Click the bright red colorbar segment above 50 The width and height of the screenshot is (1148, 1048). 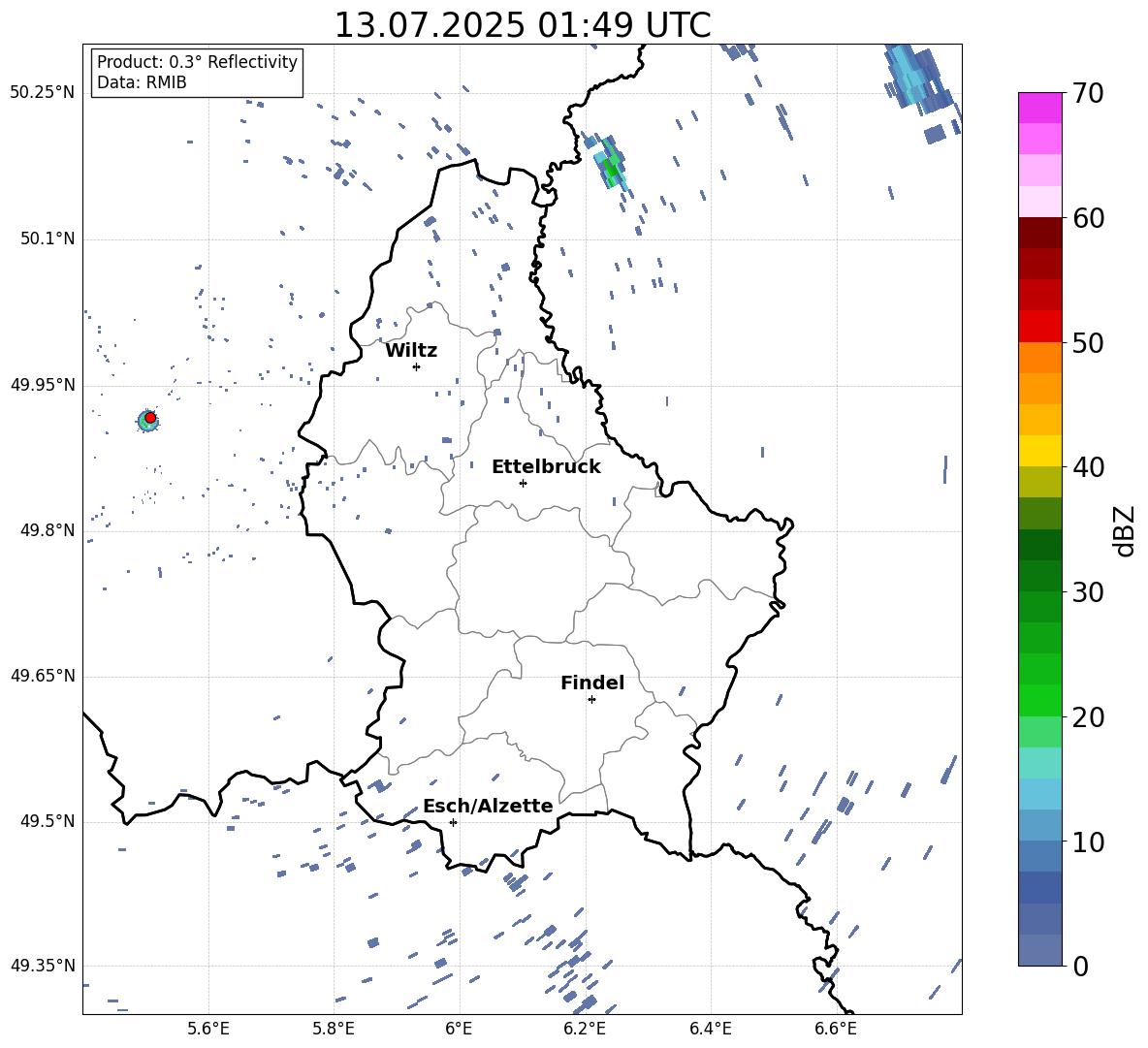1040,327
